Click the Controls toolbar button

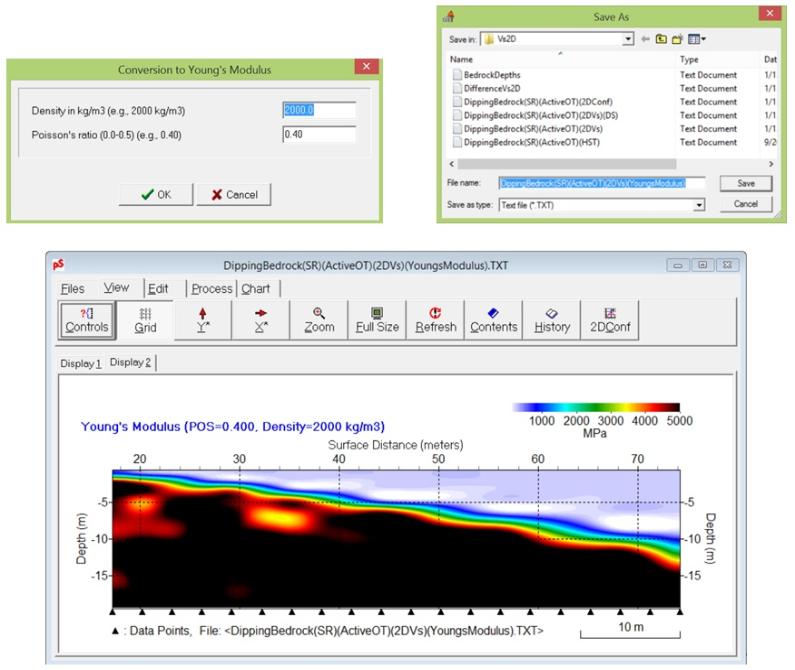pos(86,319)
